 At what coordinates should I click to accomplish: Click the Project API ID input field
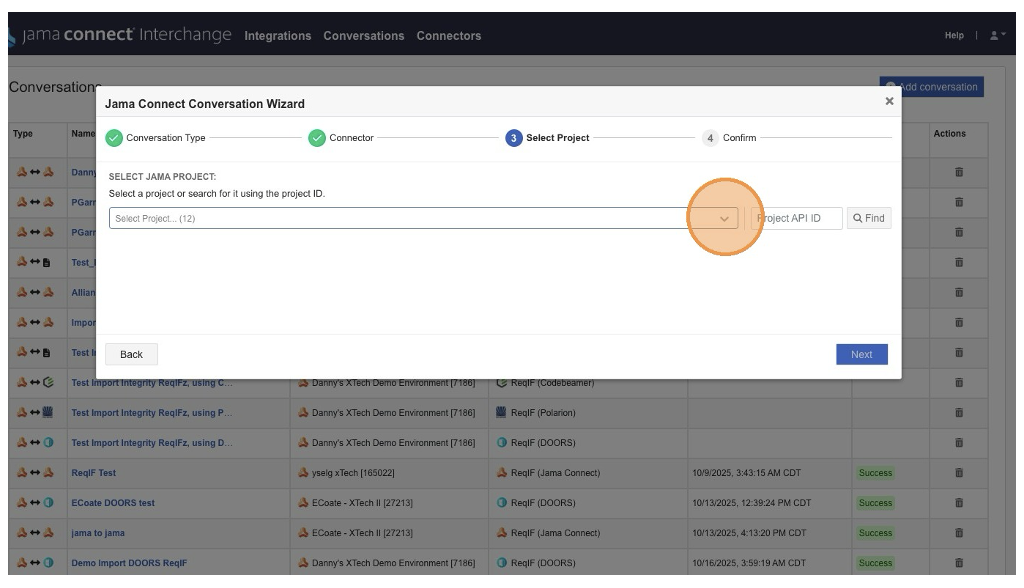point(796,218)
